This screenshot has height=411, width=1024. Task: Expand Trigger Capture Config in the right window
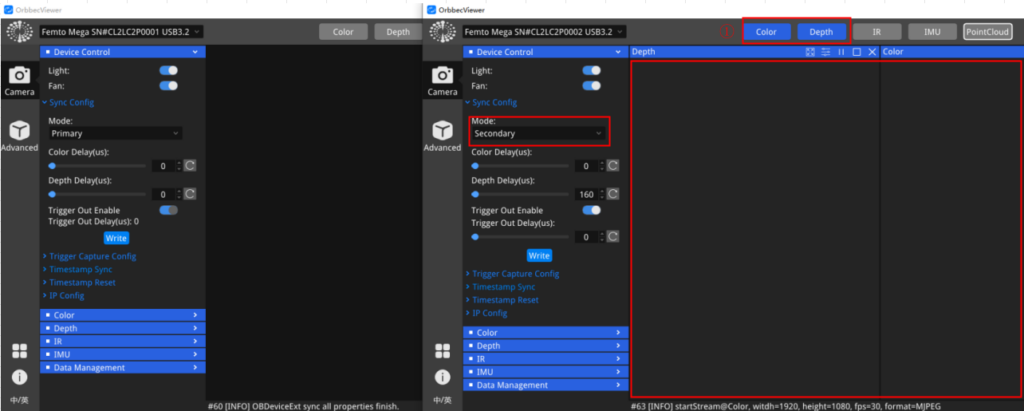click(515, 273)
